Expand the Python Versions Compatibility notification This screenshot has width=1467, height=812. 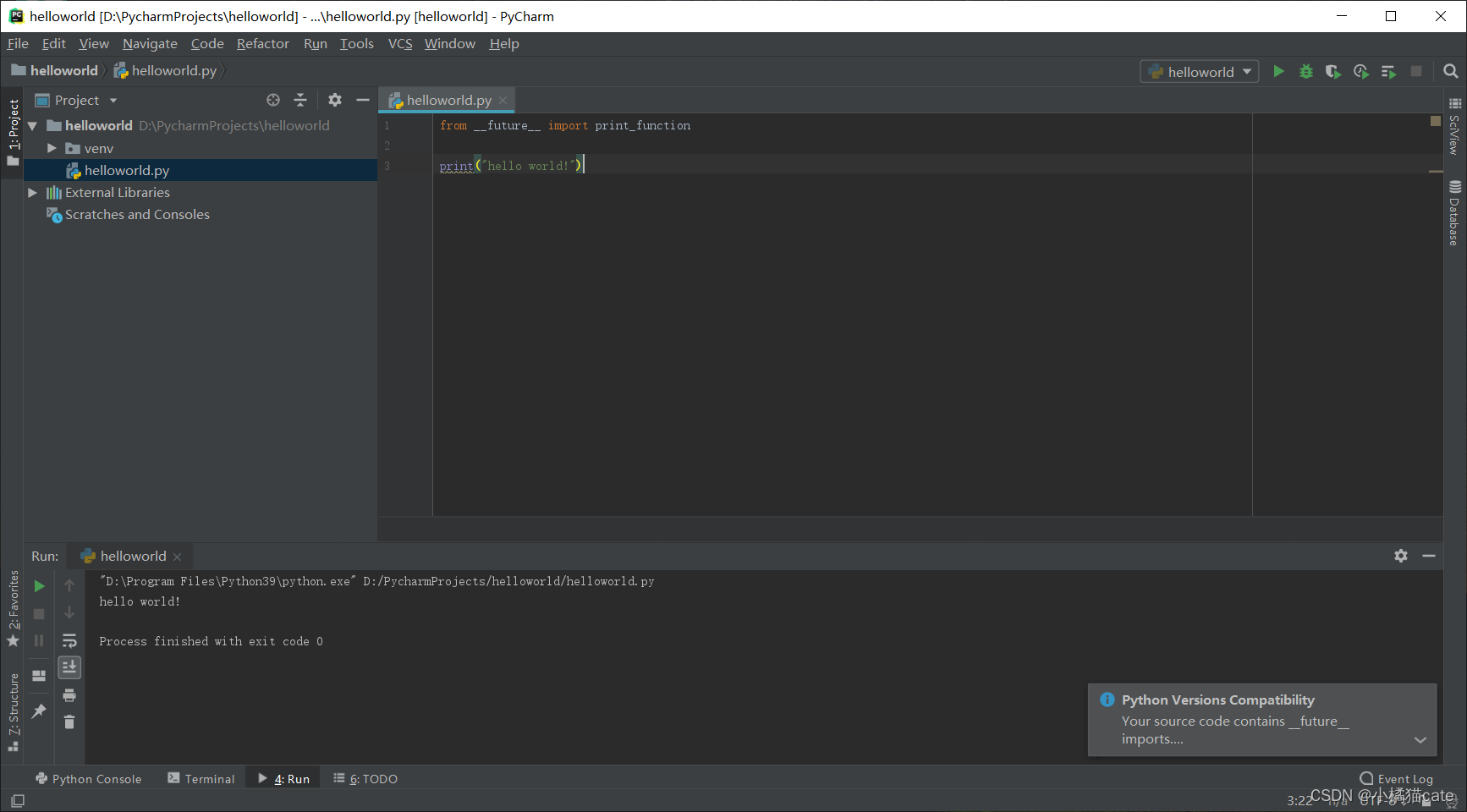pos(1420,739)
